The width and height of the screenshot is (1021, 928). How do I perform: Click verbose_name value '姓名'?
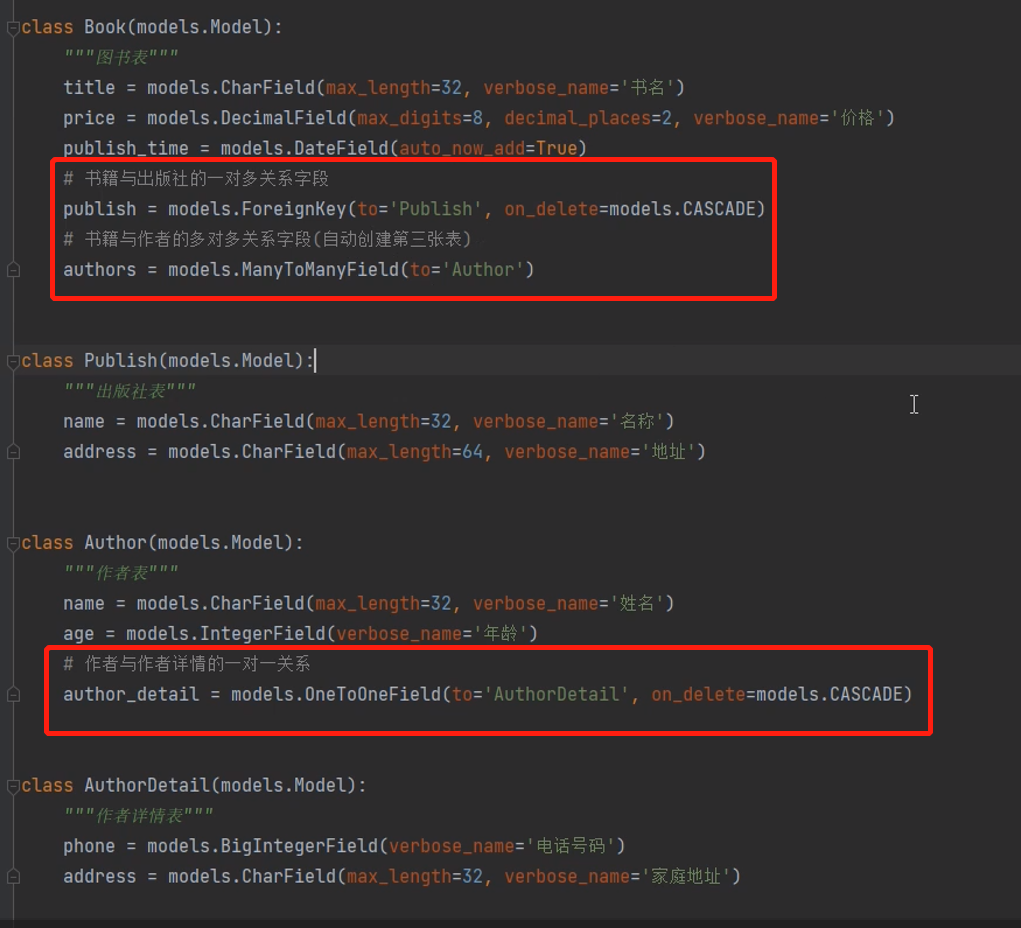coord(636,603)
